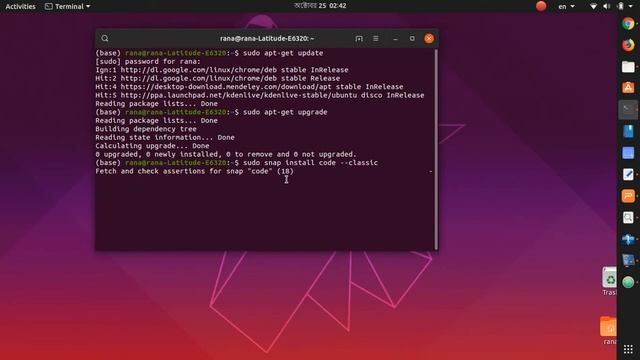
Task: Open the blue book app in the dock
Action: 628,131
